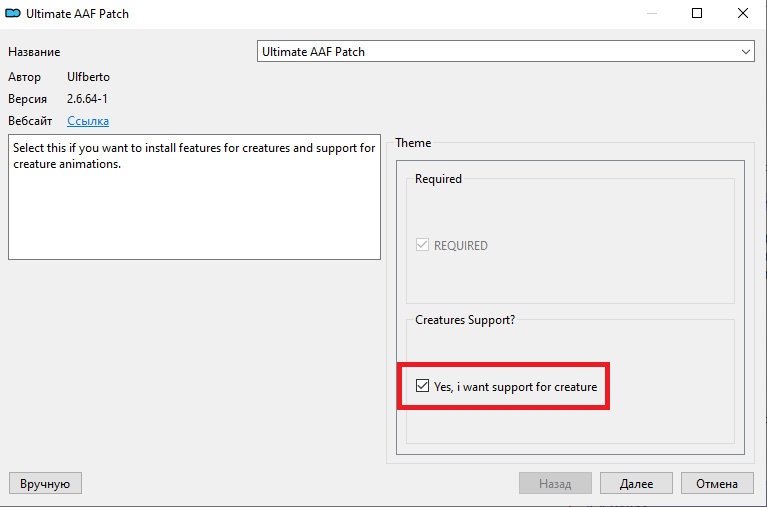Maximize the installer window
Screen dimensions: 767x507
pos(697,14)
